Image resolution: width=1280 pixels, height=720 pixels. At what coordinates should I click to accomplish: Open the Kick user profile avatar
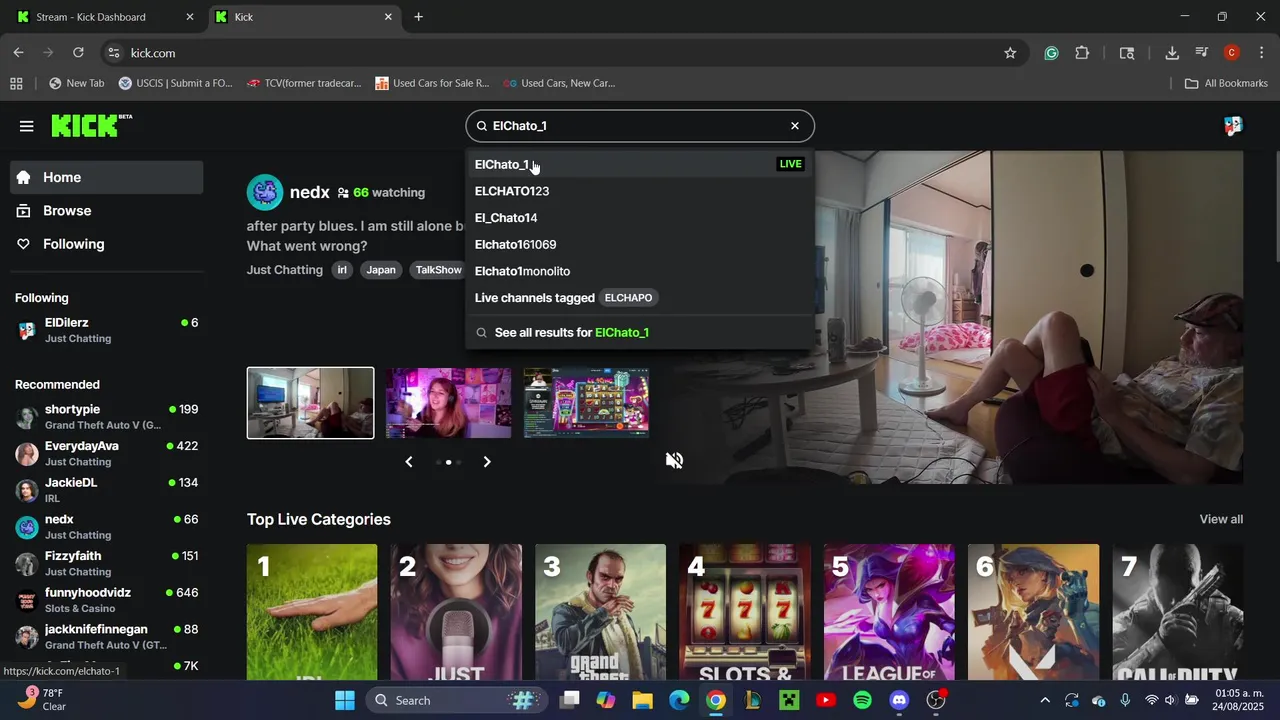pos(1233,126)
